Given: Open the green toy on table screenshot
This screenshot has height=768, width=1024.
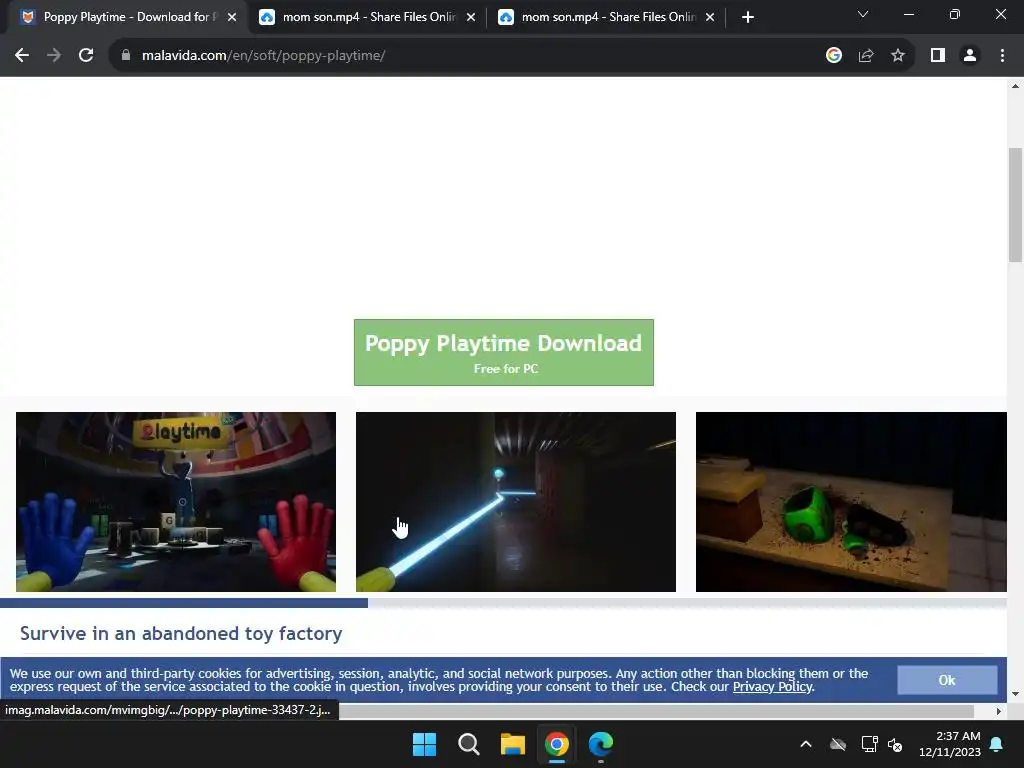Looking at the screenshot, I should point(851,502).
